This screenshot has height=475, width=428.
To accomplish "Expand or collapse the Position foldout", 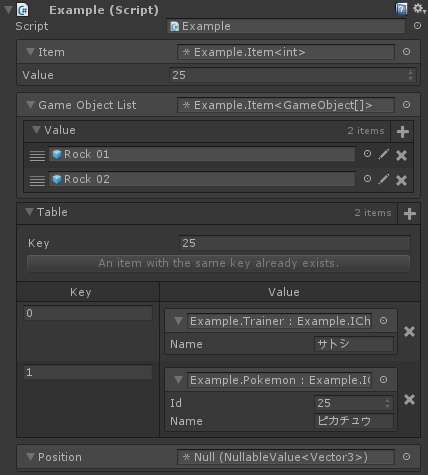I will [30, 457].
